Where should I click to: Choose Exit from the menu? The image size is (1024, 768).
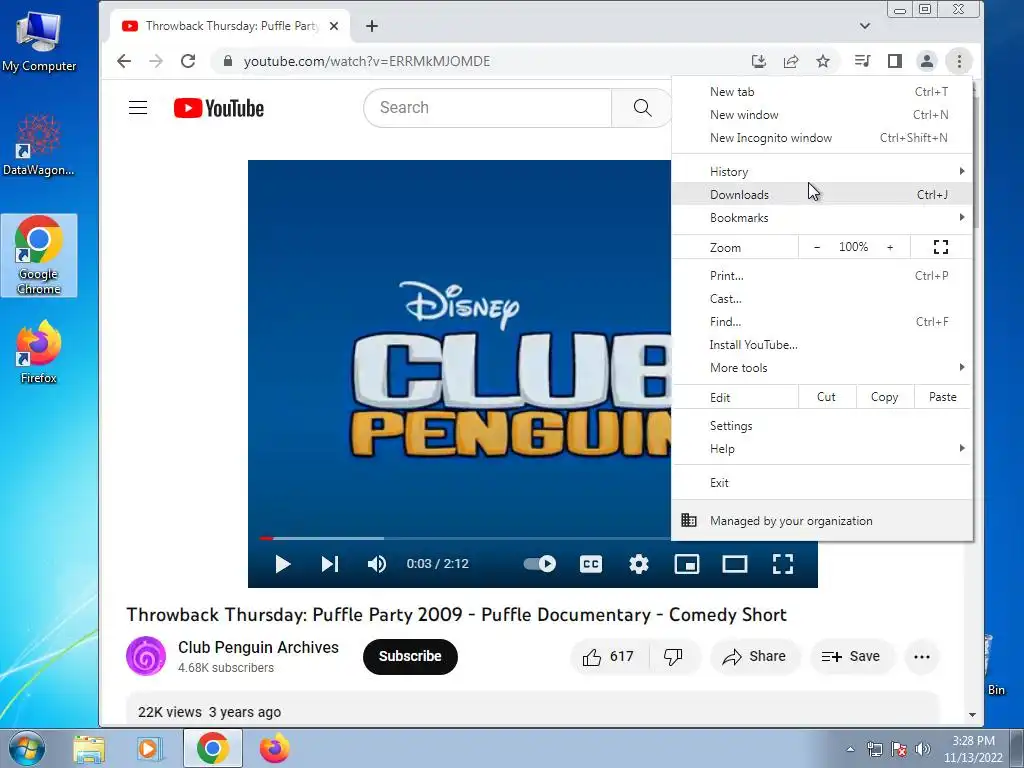822,483
